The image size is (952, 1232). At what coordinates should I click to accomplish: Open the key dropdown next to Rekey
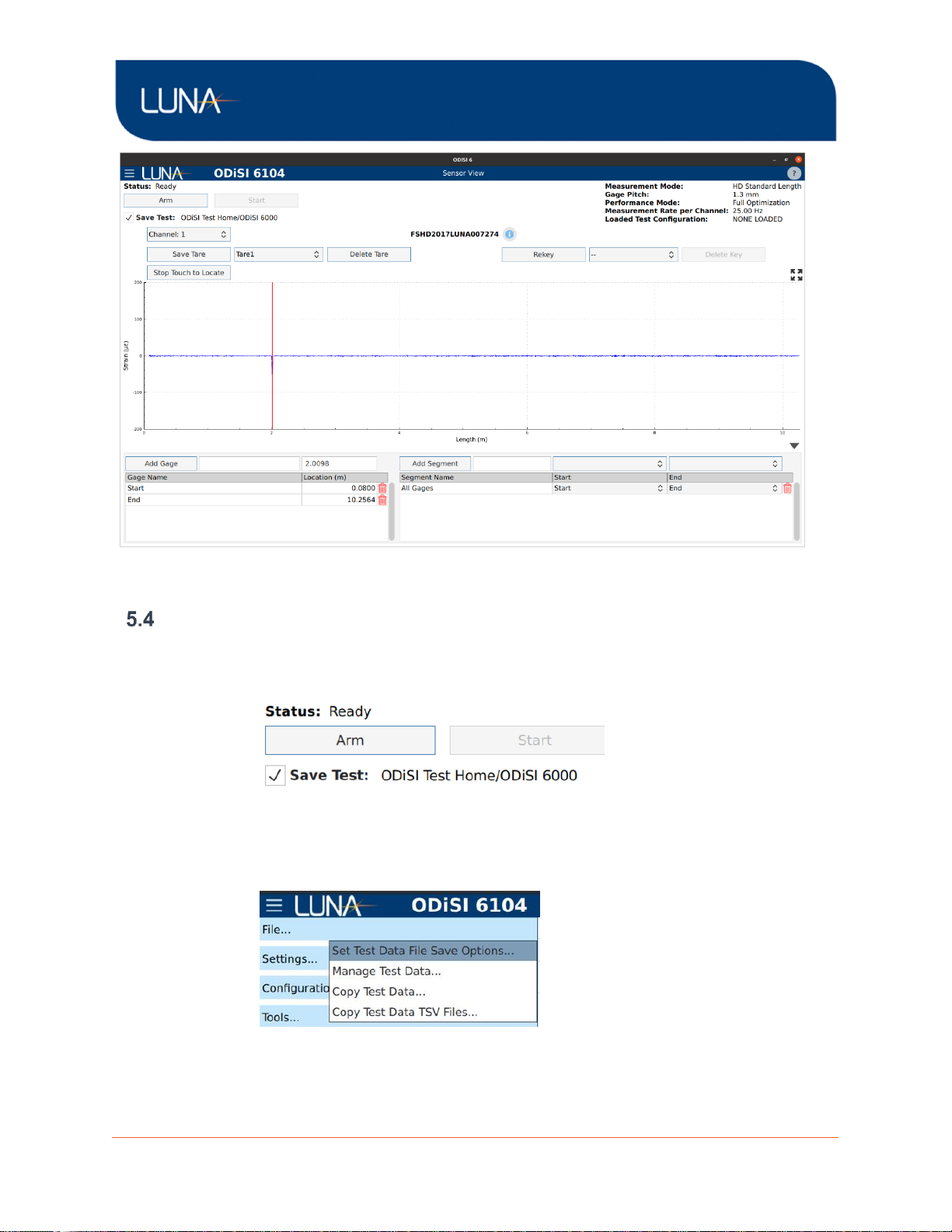(633, 254)
